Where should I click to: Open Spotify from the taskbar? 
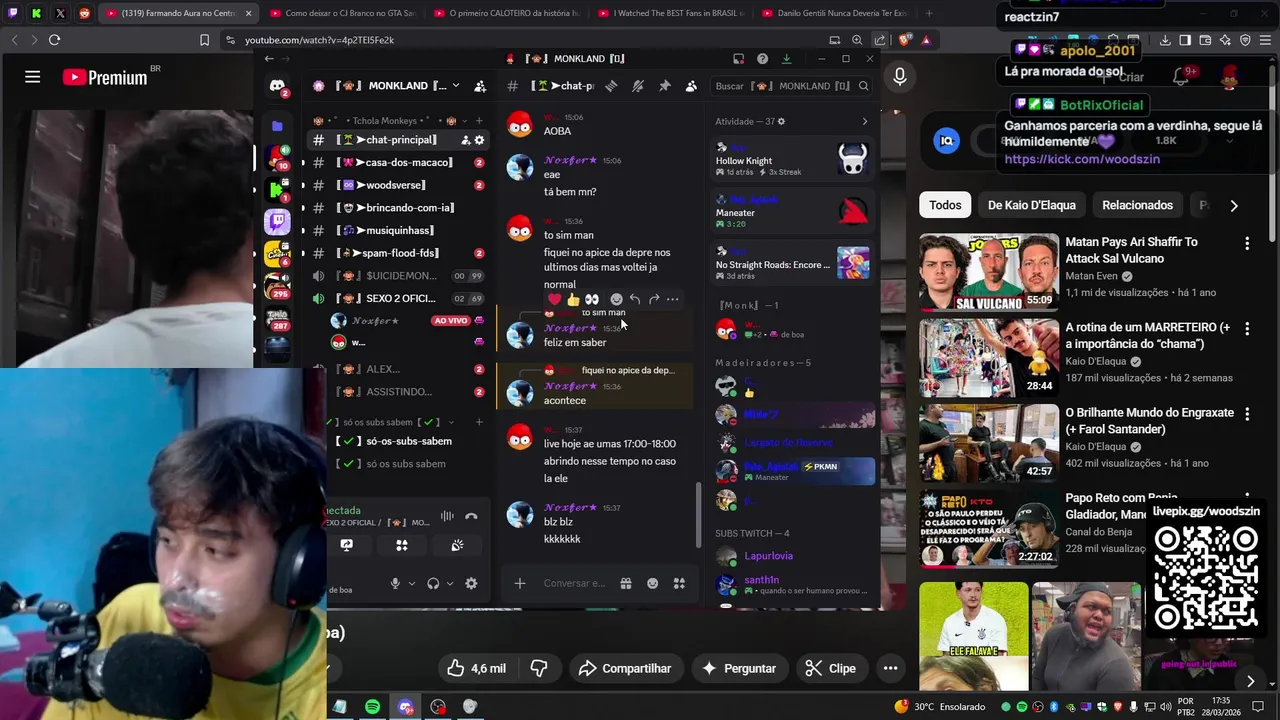[372, 707]
